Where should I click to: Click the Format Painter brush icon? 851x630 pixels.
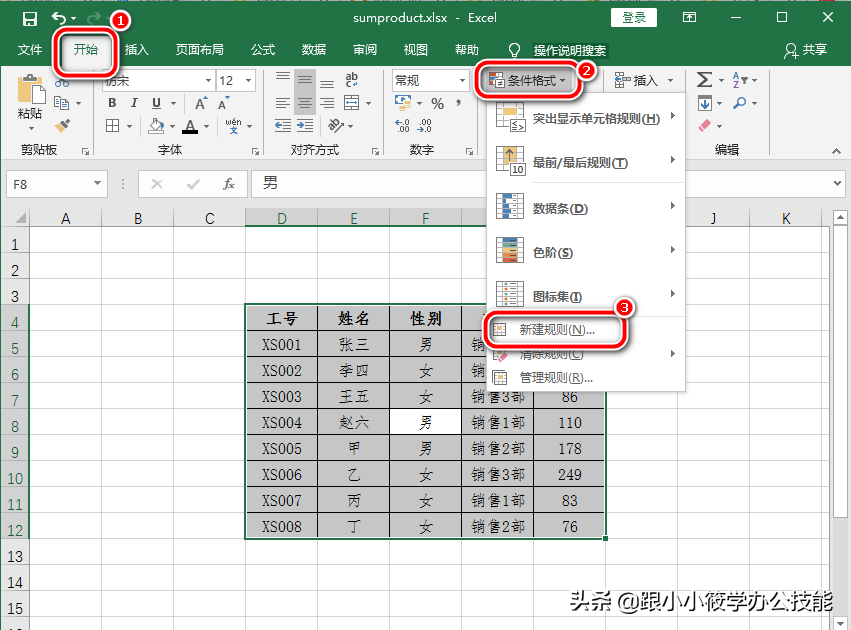click(62, 126)
